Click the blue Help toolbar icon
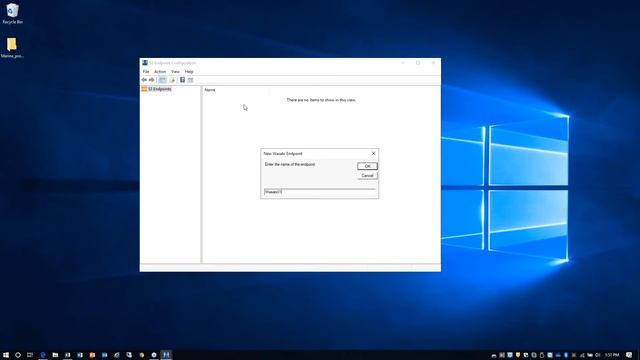The width and height of the screenshot is (640, 360). point(182,80)
